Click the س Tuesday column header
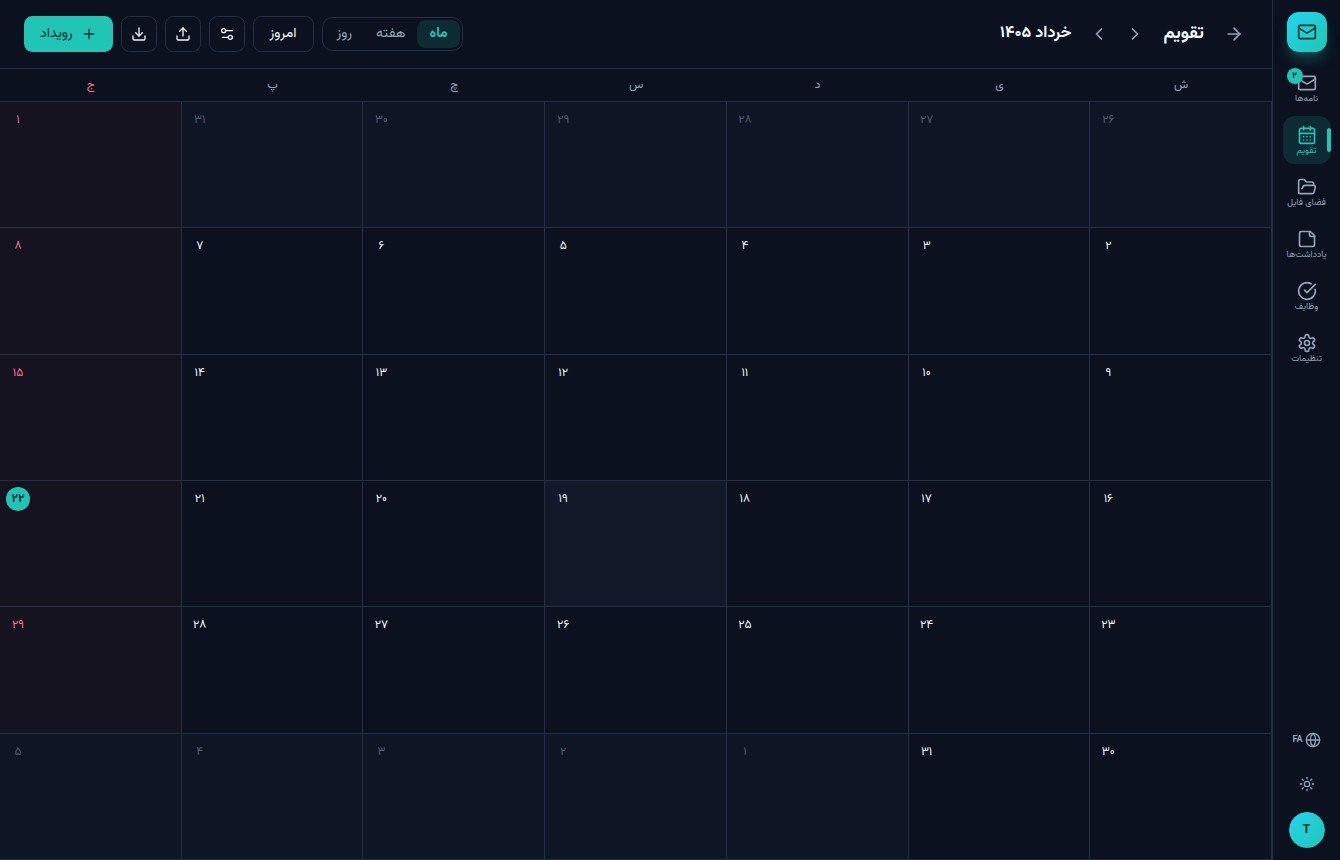This screenshot has width=1340, height=860. click(635, 85)
